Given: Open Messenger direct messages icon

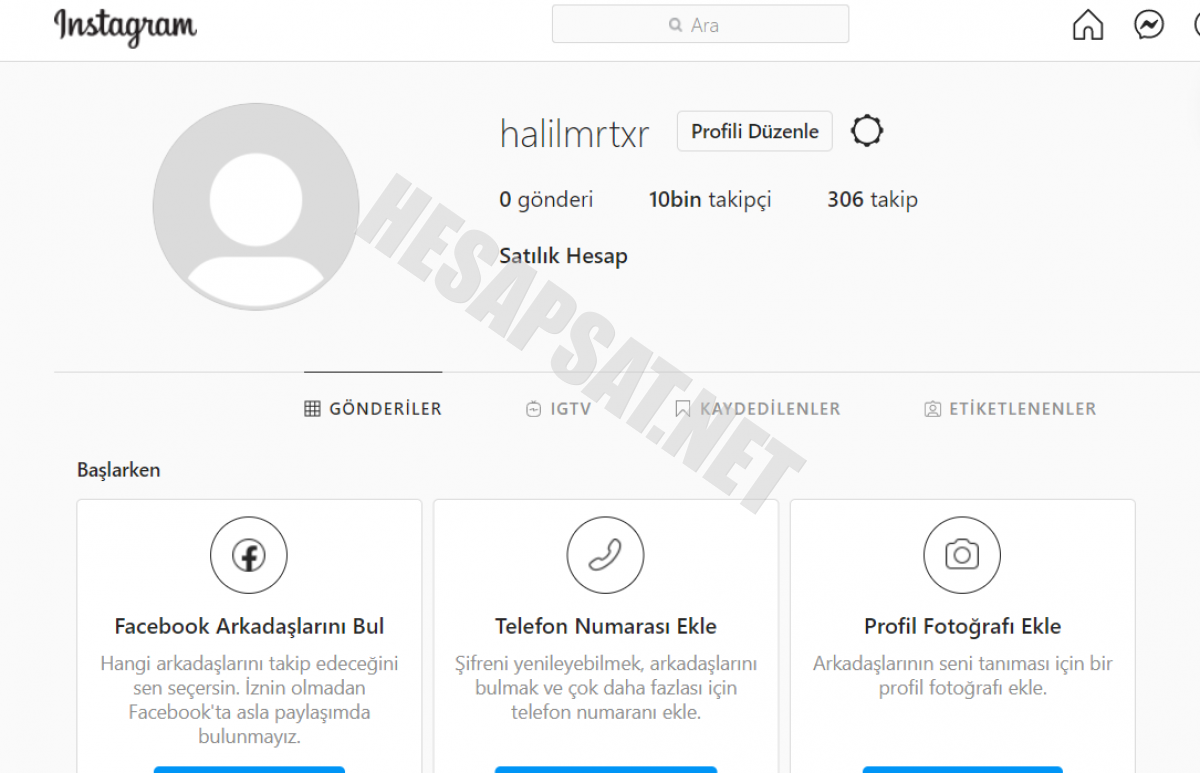Looking at the screenshot, I should click(x=1149, y=25).
